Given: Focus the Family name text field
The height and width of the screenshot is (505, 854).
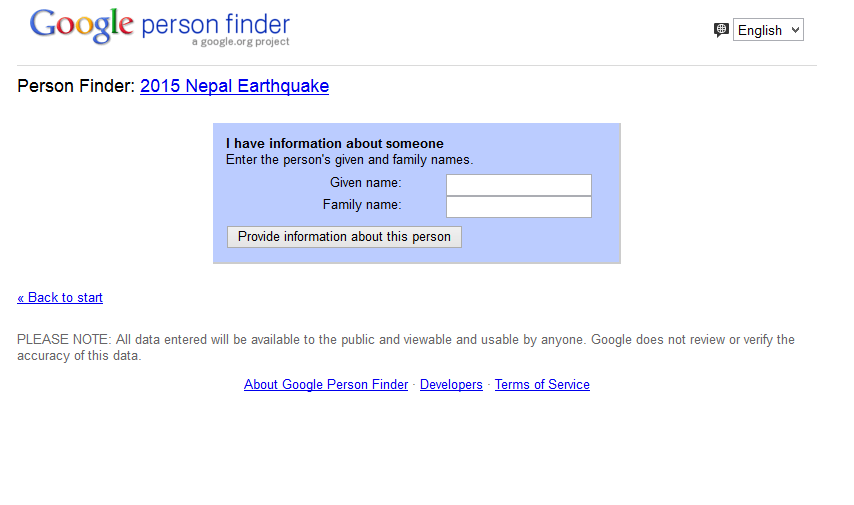Looking at the screenshot, I should tap(518, 207).
